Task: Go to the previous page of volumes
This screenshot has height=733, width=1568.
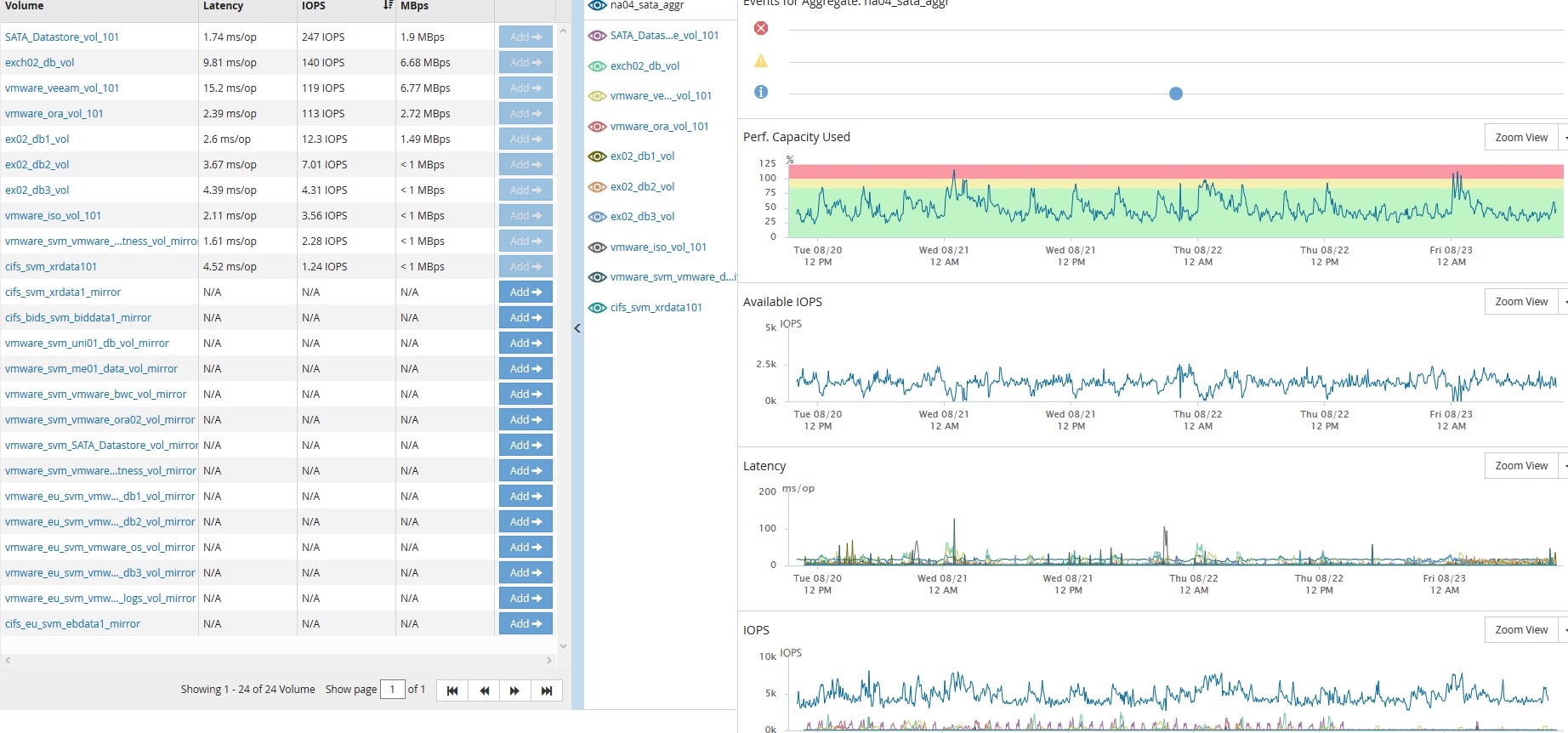Action: tap(484, 690)
